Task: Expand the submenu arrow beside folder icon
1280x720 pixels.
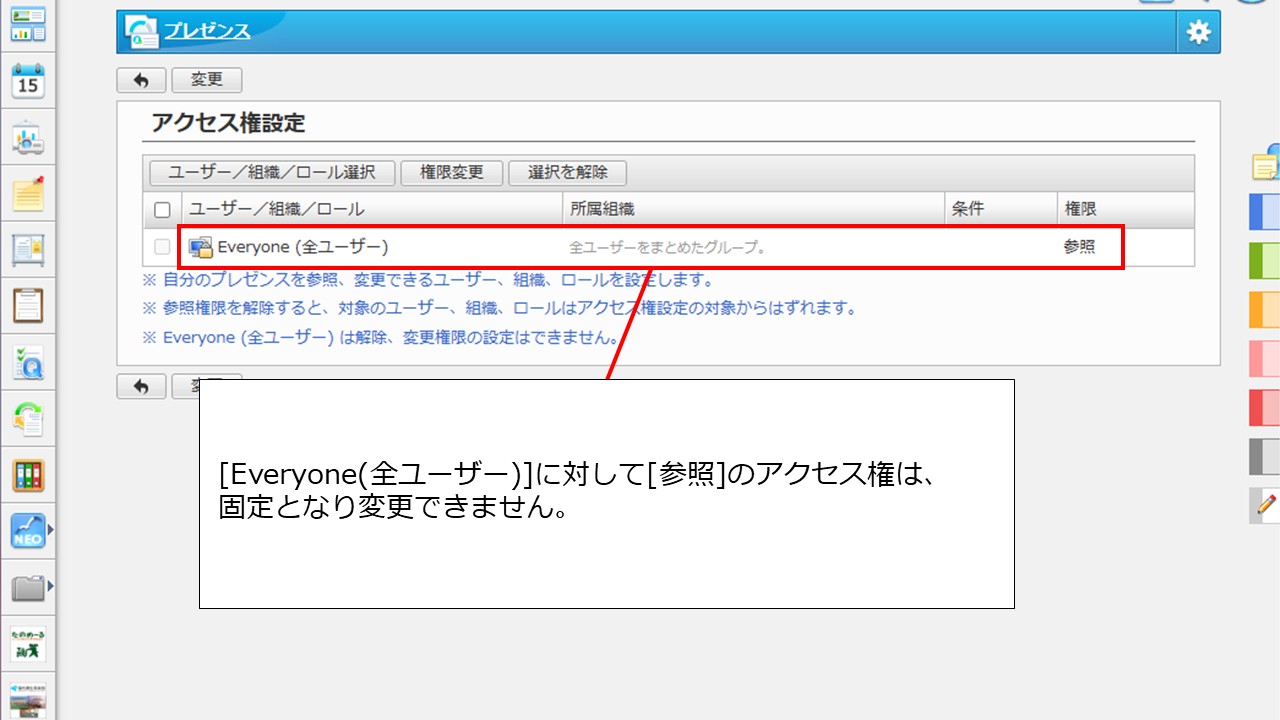Action: [x=50, y=585]
